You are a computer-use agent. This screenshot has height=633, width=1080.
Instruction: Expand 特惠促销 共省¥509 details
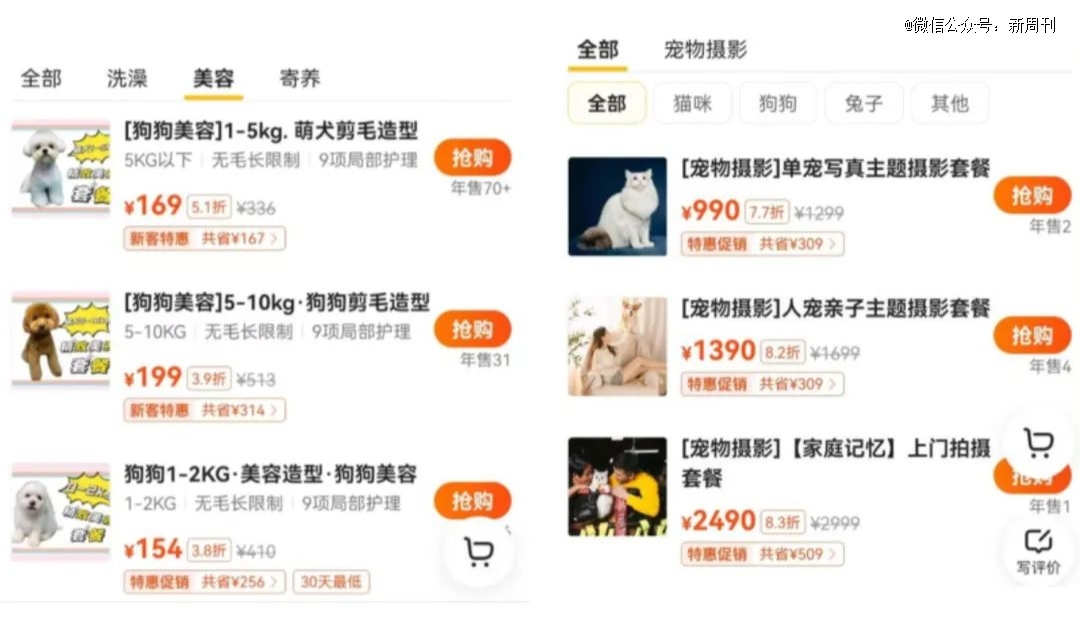click(762, 554)
